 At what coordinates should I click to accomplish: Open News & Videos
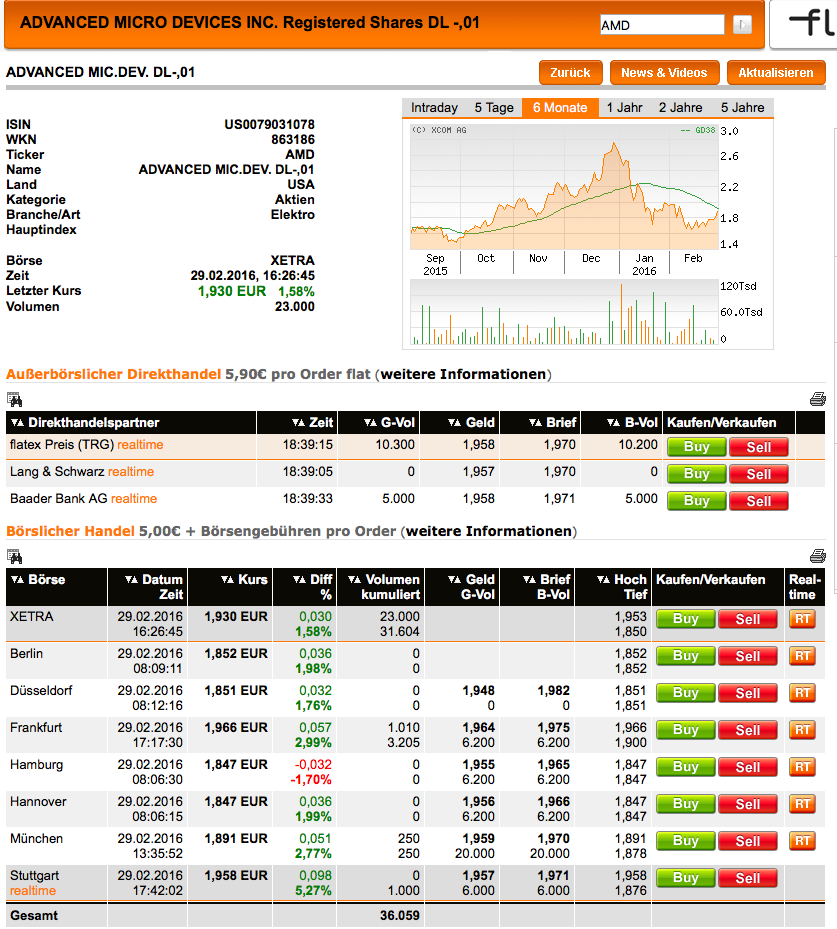tap(664, 73)
